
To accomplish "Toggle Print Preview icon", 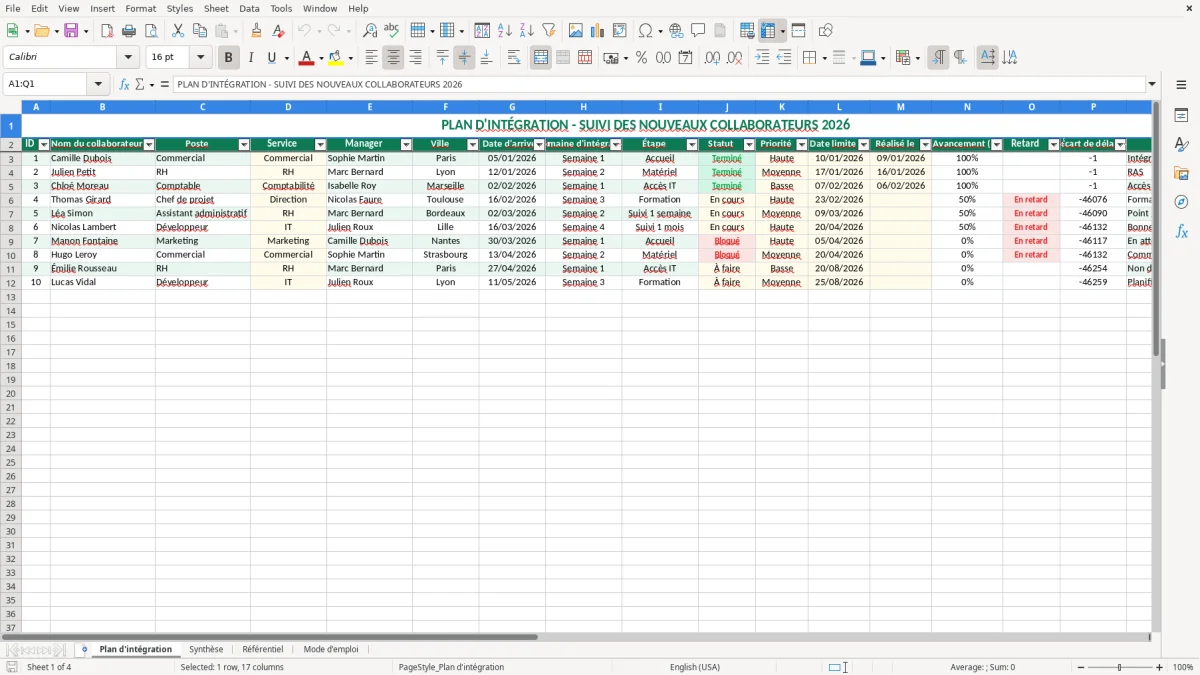I will 151,31.
